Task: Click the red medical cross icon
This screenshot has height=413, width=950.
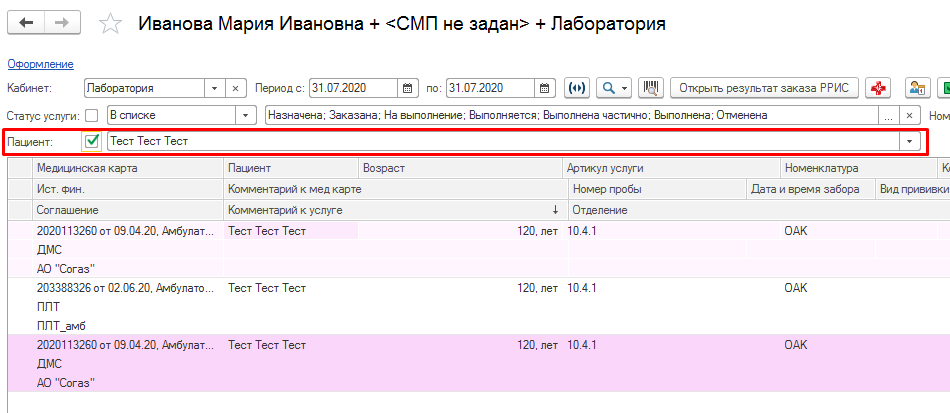Action: click(x=879, y=88)
